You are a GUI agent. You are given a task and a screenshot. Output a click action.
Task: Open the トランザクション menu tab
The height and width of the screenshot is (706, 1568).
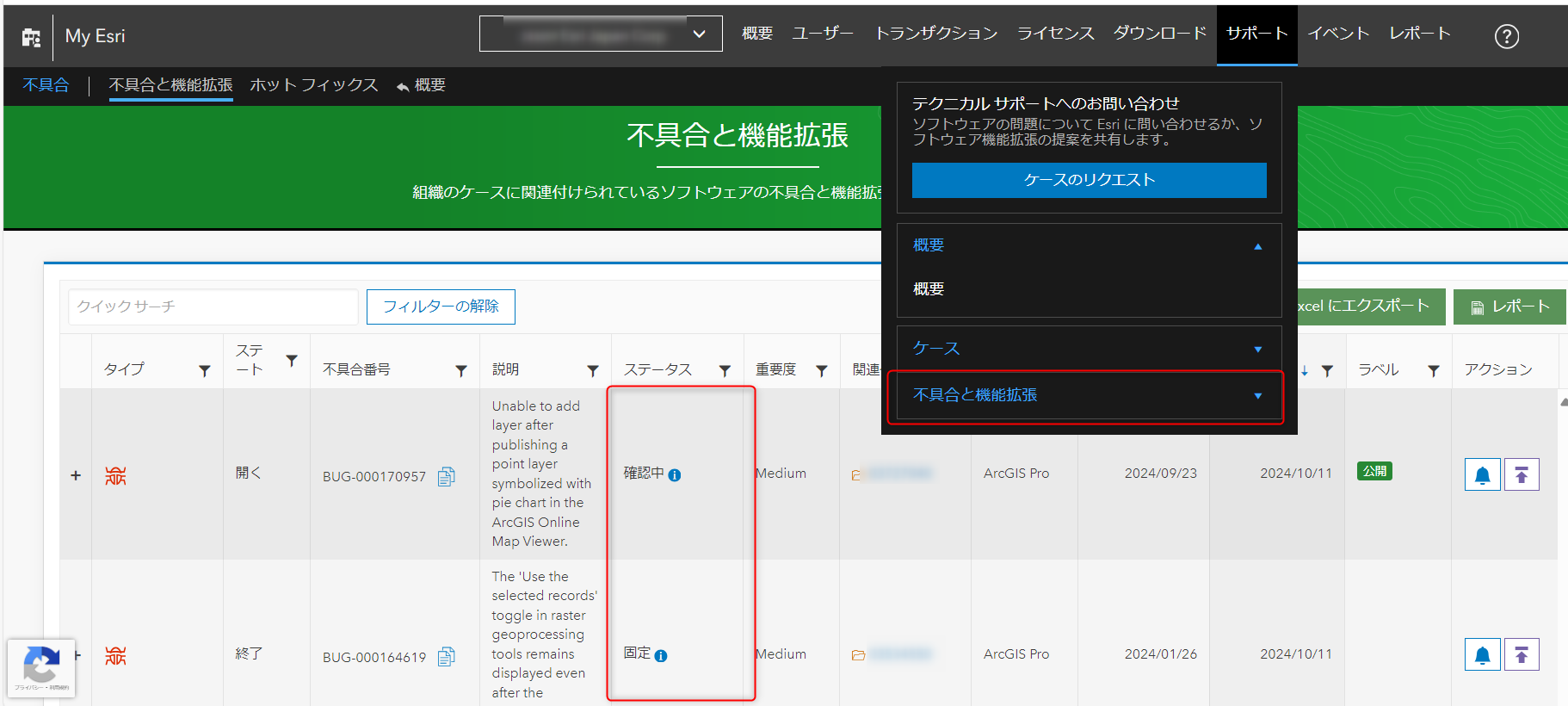tap(936, 34)
